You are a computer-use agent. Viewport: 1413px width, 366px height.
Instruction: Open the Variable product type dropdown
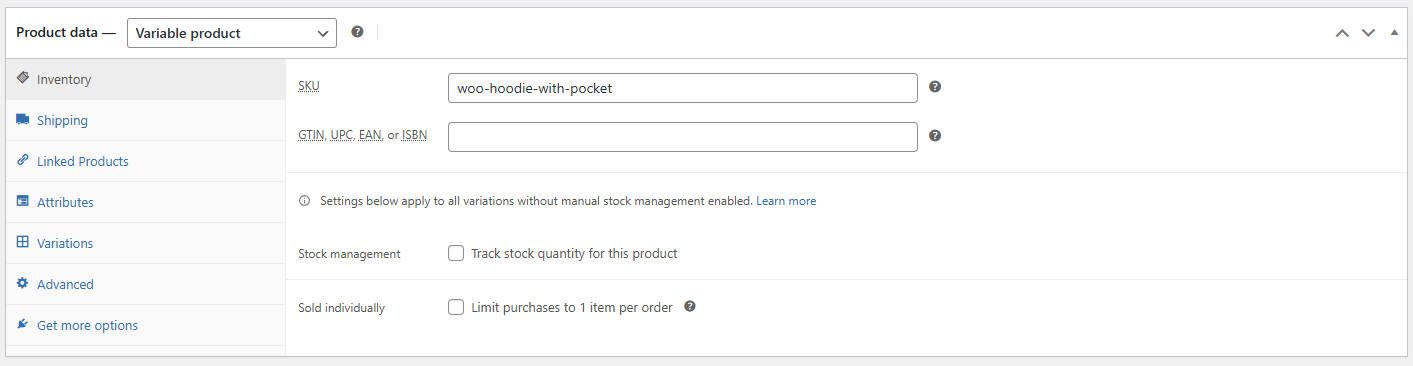pos(232,33)
